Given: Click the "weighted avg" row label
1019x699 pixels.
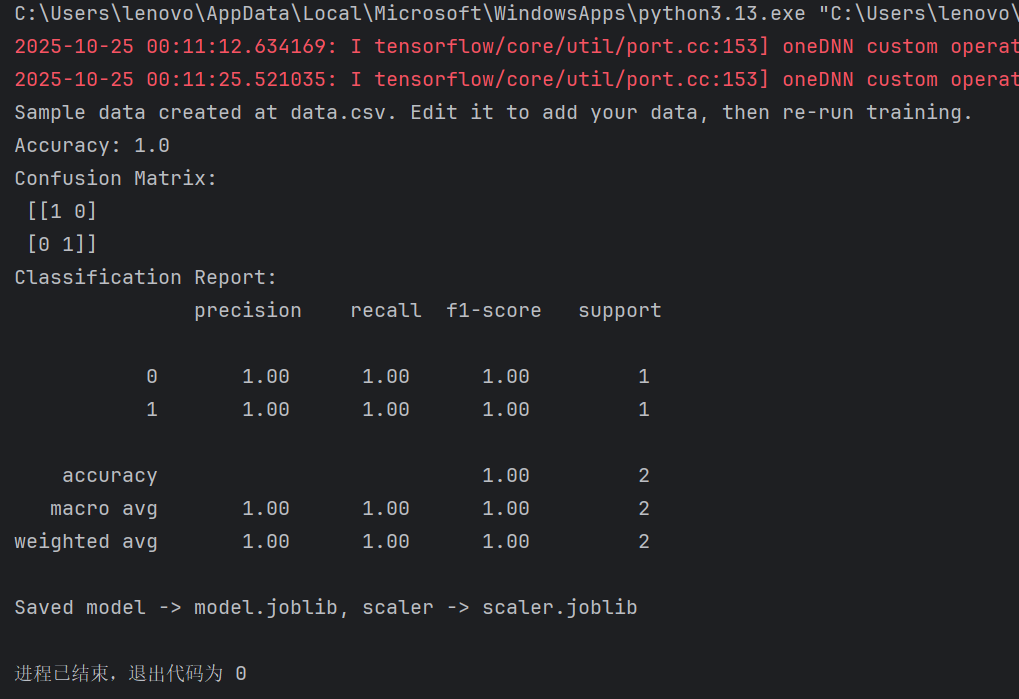Looking at the screenshot, I should 86,541.
